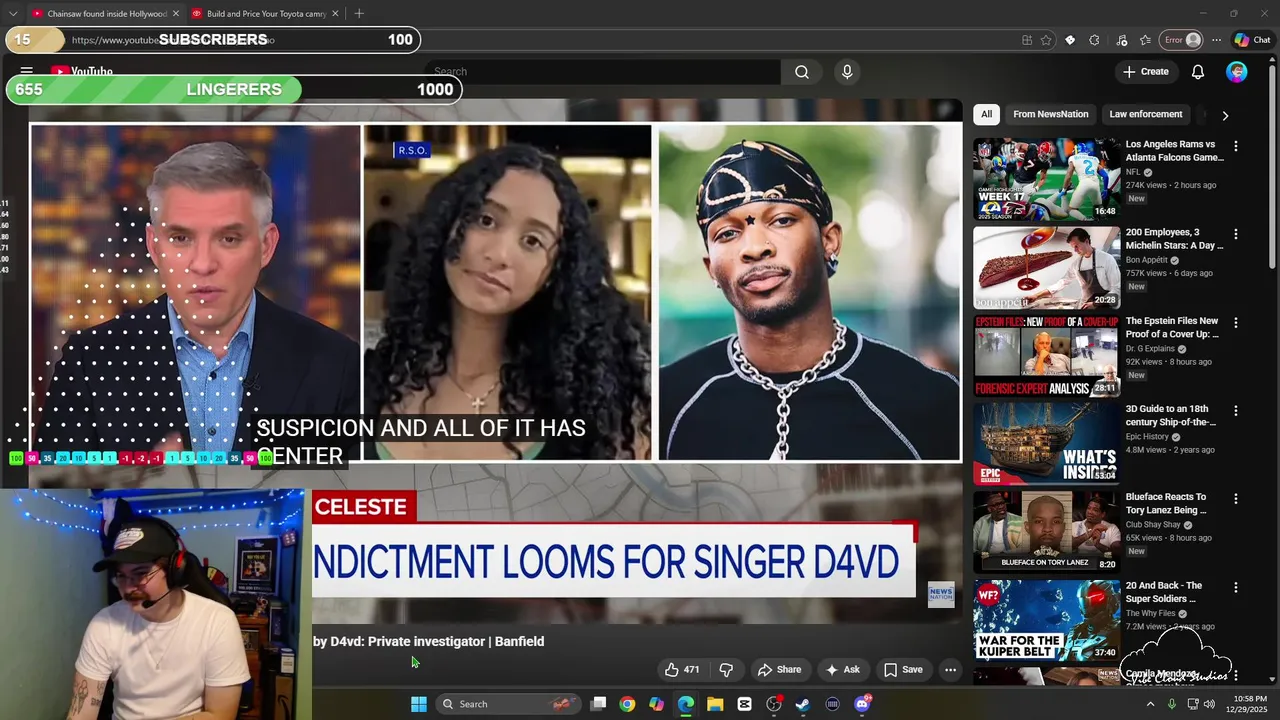Focus the YouTube search field

pyautogui.click(x=603, y=72)
